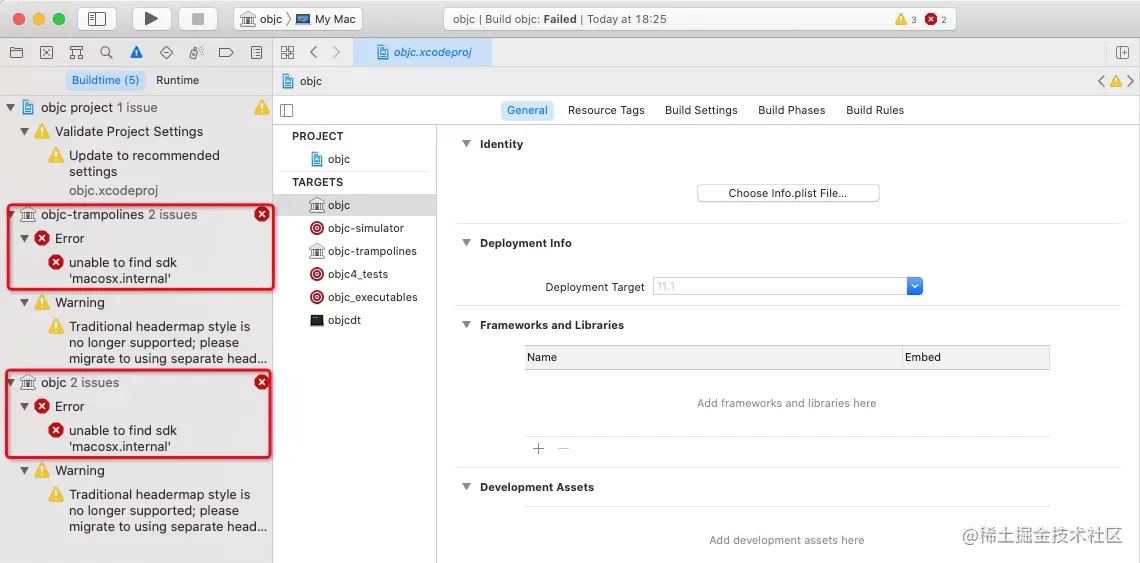1140x563 pixels.
Task: Open the Find navigator magnifier
Action: [106, 52]
